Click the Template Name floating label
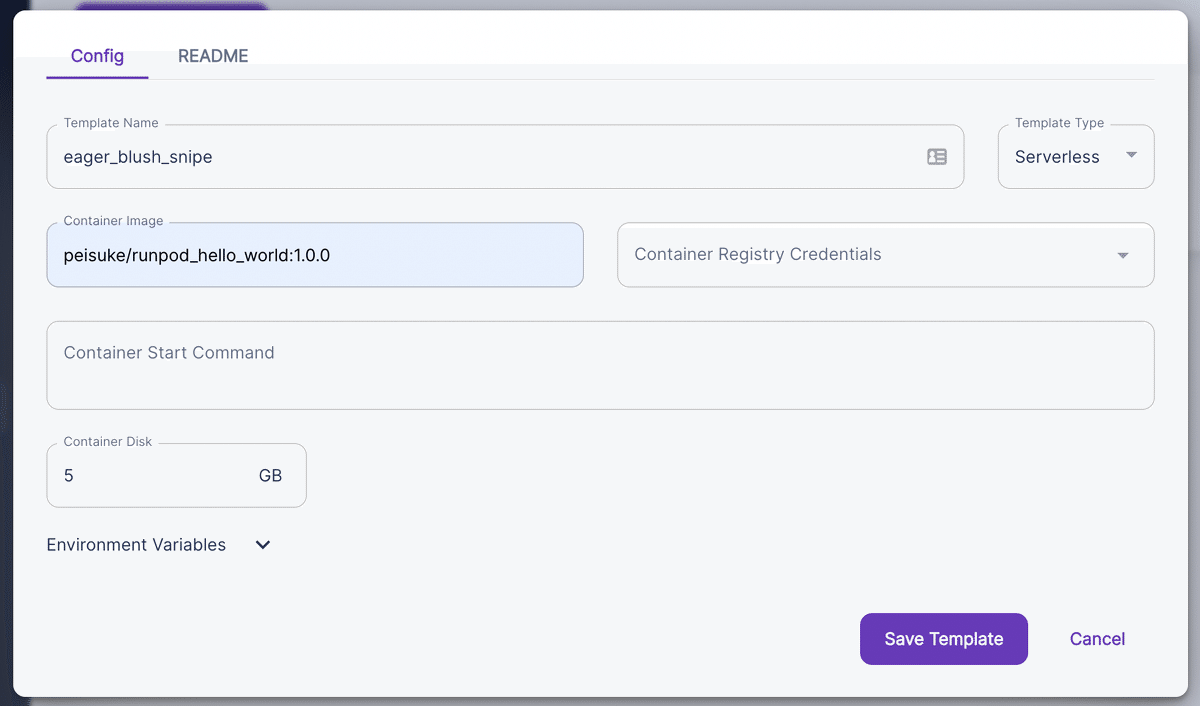 click(111, 123)
